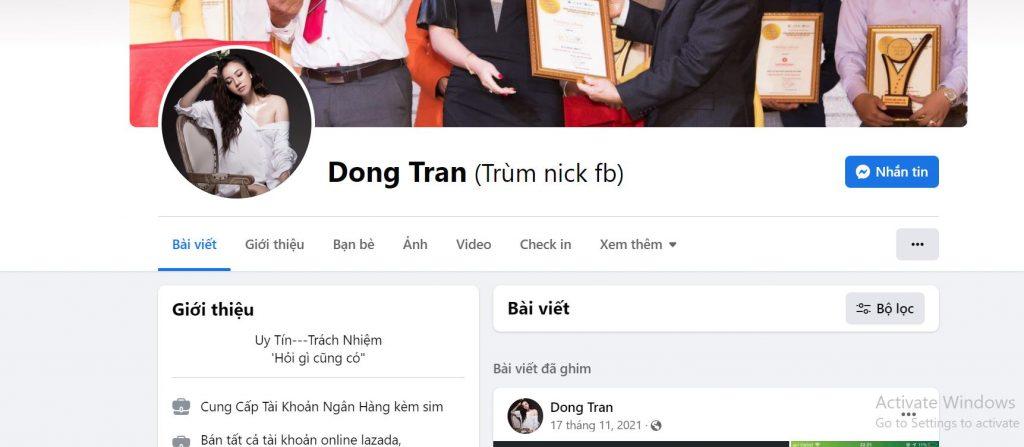Image resolution: width=1024 pixels, height=447 pixels.
Task: Click Dong Tran's small avatar on pinned post
Action: pyautogui.click(x=525, y=416)
